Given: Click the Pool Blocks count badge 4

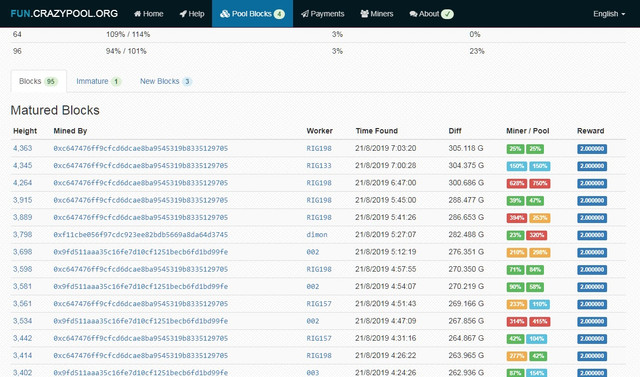Looking at the screenshot, I should tap(279, 14).
